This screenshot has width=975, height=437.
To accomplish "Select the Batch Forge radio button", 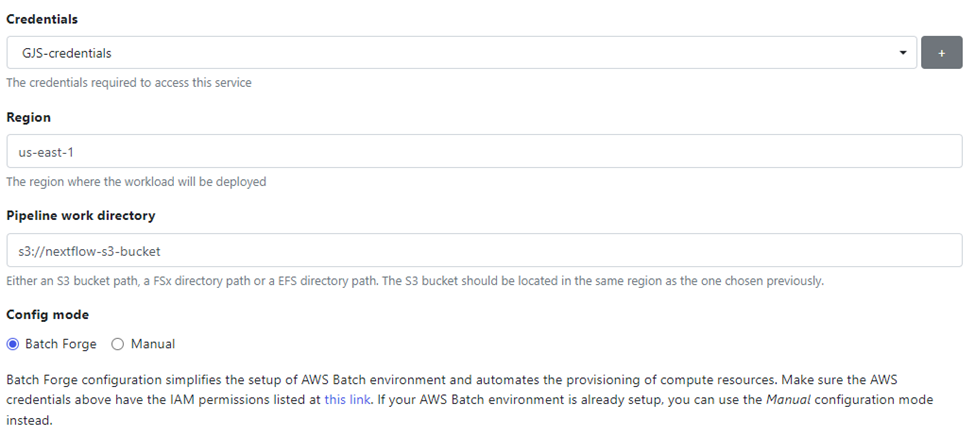I will point(13,344).
